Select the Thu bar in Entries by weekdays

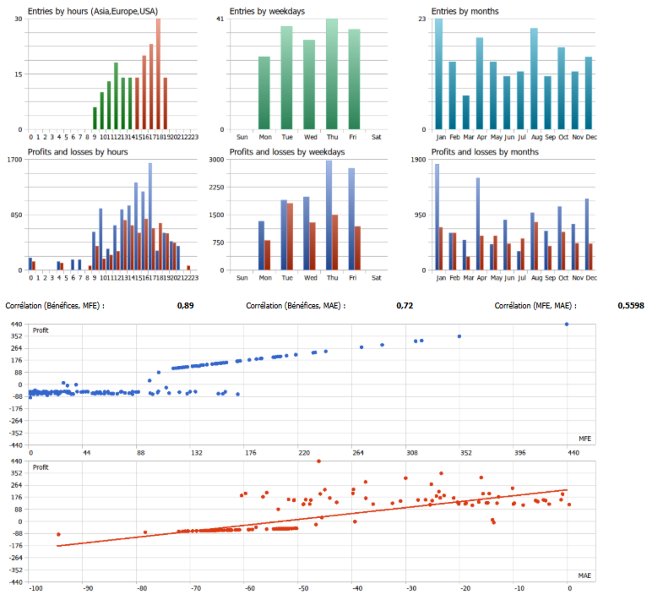[332, 74]
